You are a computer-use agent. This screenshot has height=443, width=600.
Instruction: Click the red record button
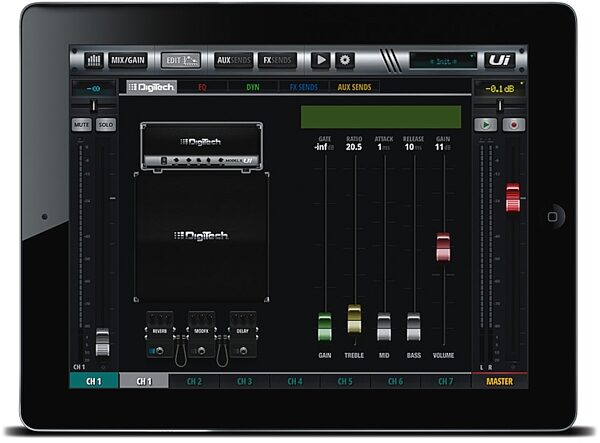pos(514,125)
